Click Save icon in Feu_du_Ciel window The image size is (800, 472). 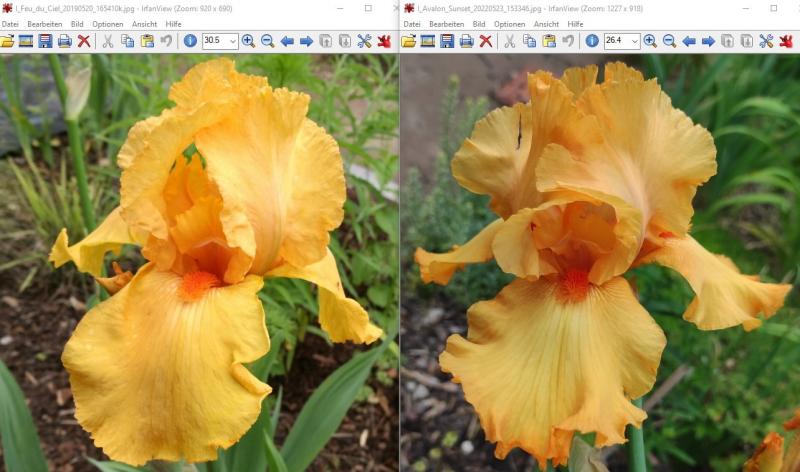coord(45,41)
